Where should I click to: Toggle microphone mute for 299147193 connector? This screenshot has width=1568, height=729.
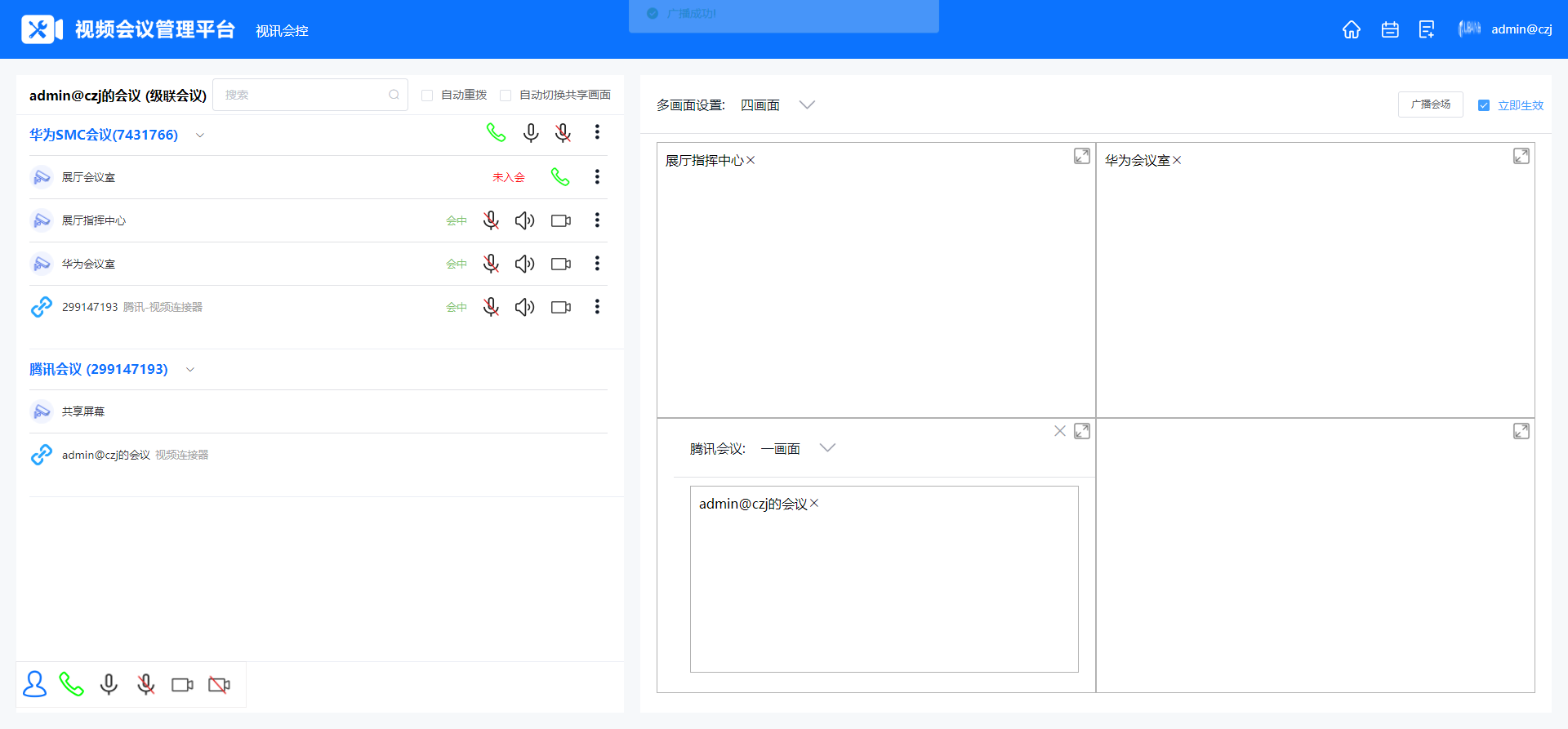[491, 307]
